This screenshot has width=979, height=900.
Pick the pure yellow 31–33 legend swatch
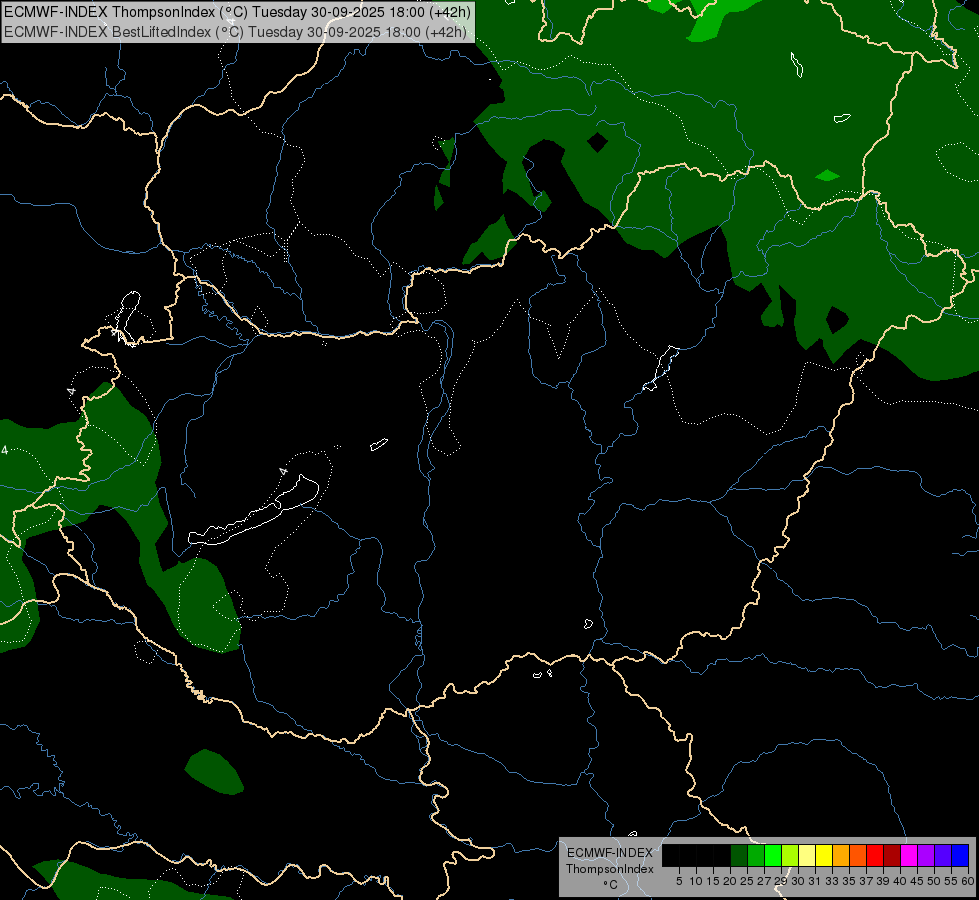(824, 855)
